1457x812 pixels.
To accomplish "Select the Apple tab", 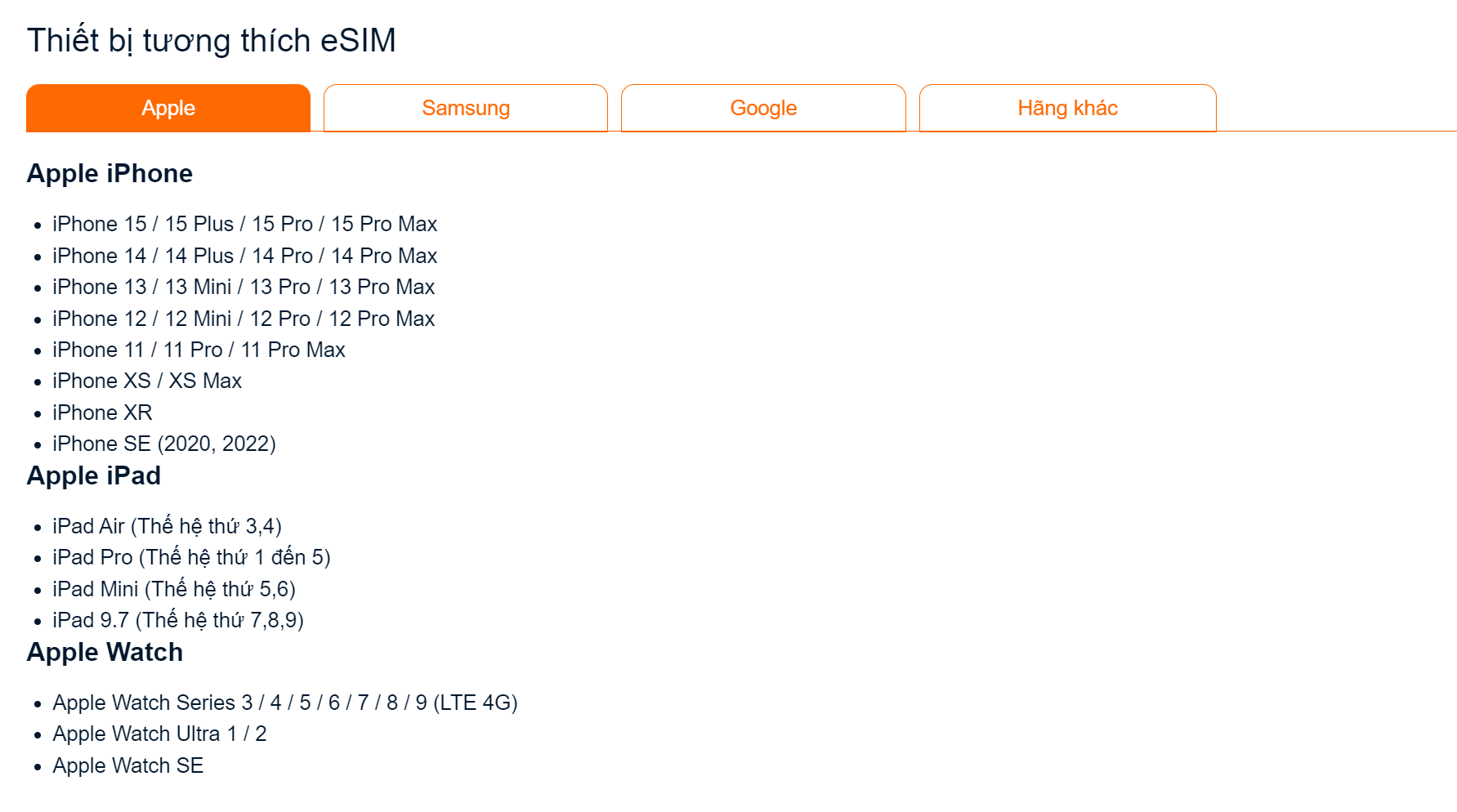I will tap(168, 108).
